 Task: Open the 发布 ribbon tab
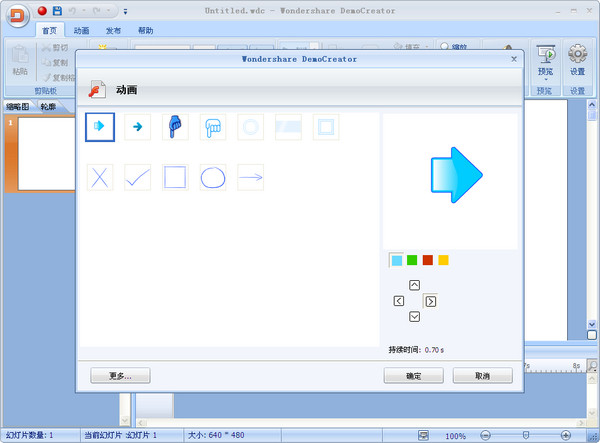coord(113,31)
